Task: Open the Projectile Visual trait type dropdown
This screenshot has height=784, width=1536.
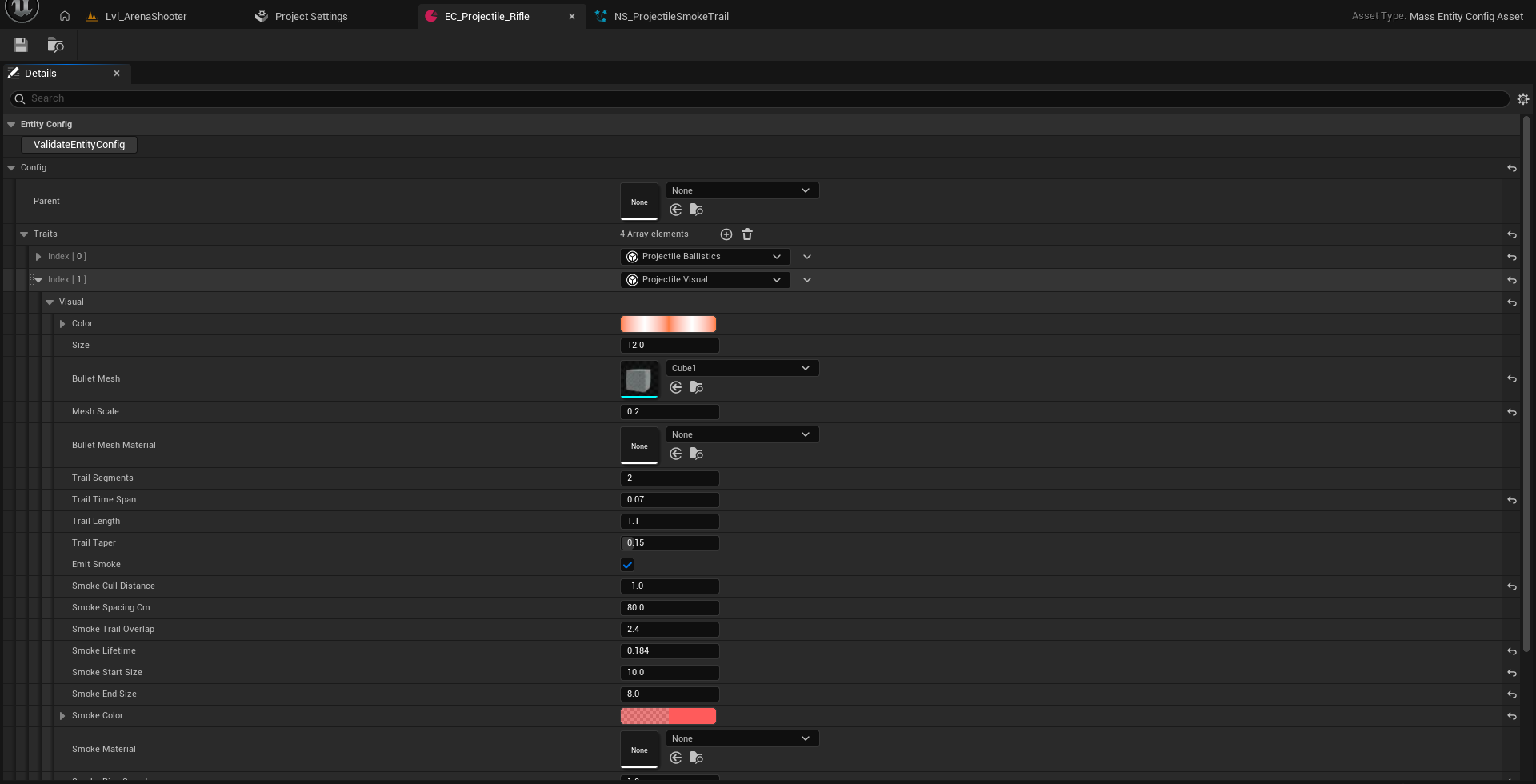Action: [706, 280]
